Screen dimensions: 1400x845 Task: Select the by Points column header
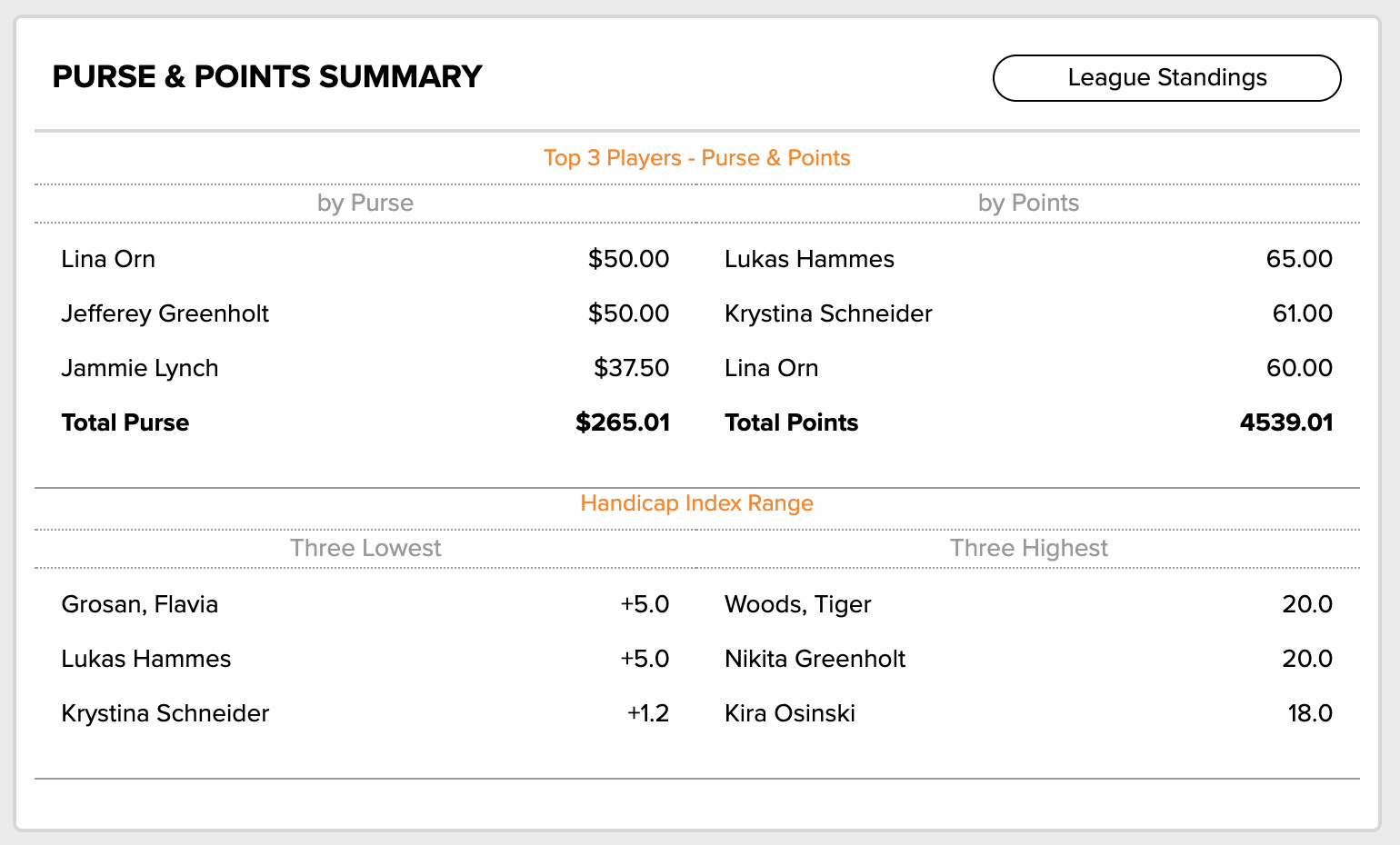(1029, 203)
